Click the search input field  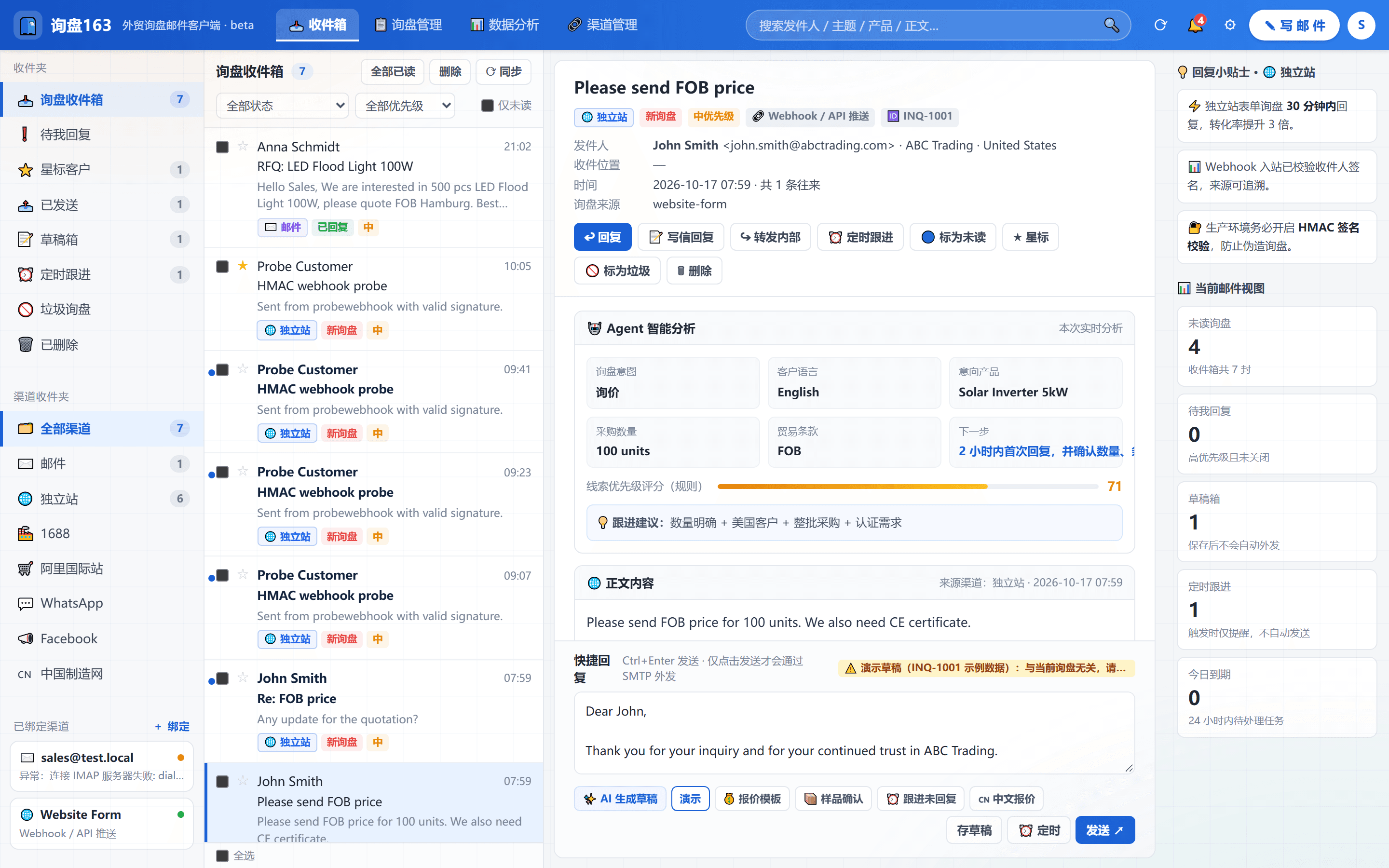coord(938,25)
